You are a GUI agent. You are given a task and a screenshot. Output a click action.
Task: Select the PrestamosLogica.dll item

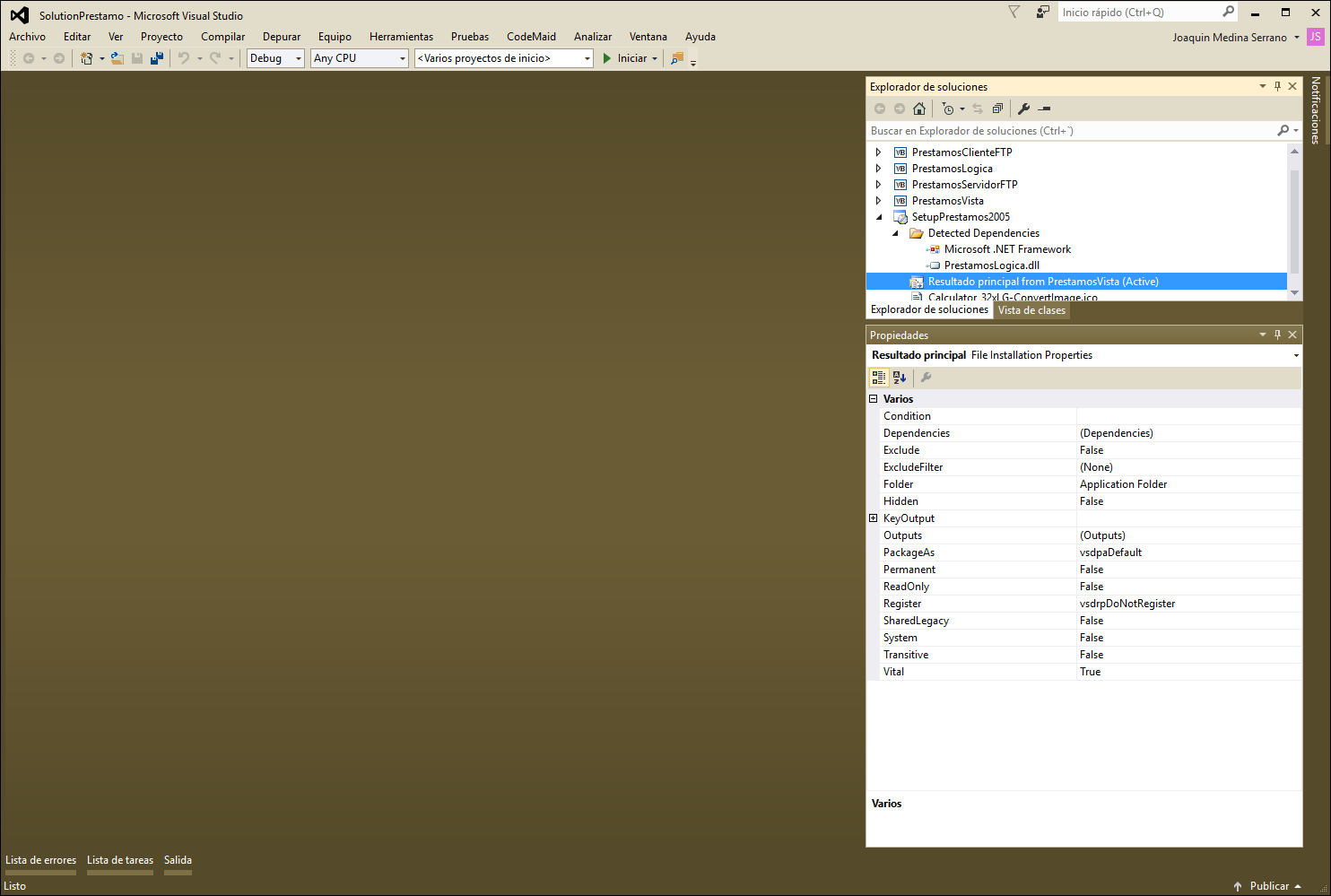click(992, 265)
